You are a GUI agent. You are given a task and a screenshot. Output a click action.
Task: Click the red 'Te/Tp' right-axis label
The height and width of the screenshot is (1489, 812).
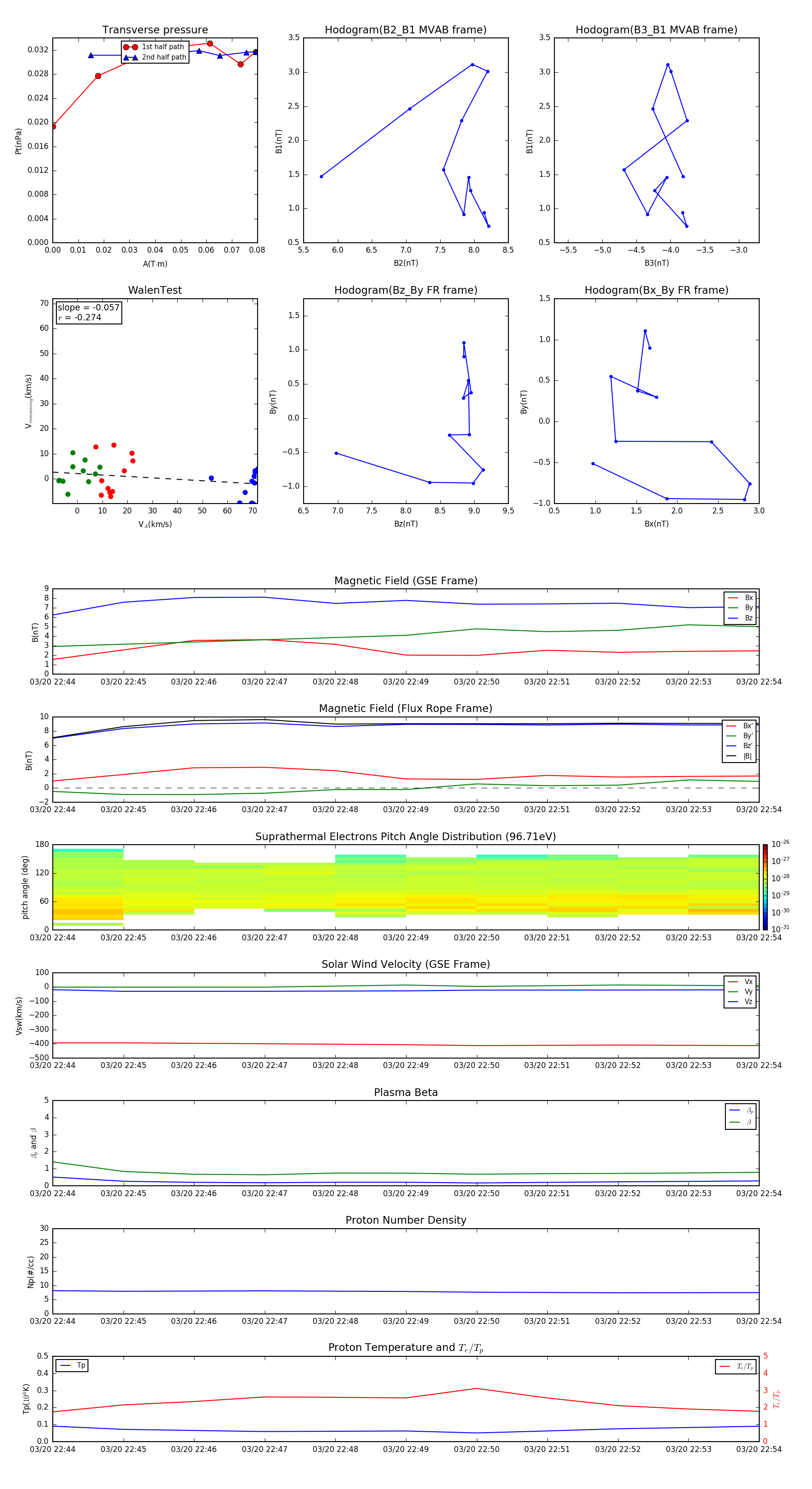(x=776, y=1399)
